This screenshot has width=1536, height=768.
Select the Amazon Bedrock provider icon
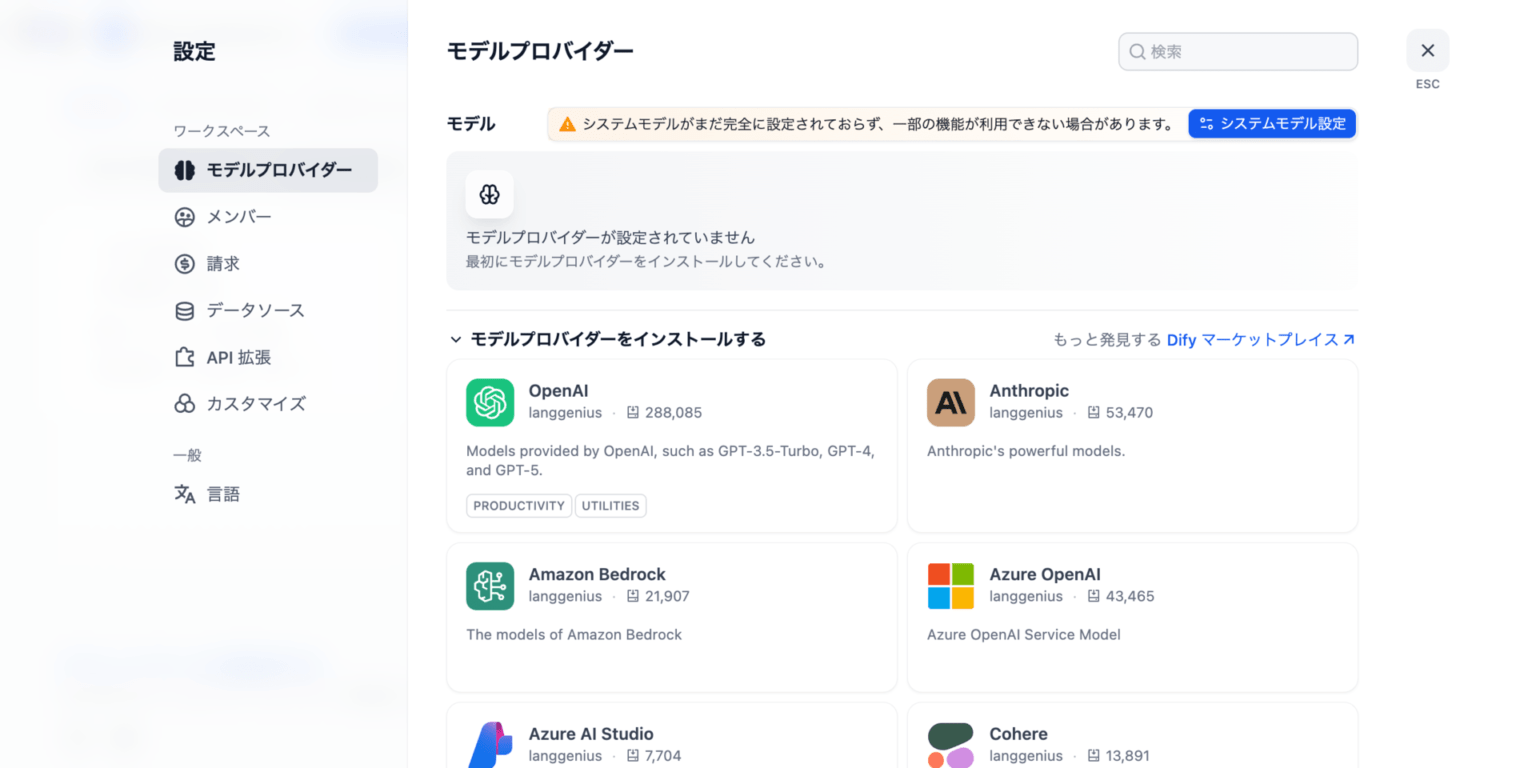pos(489,586)
